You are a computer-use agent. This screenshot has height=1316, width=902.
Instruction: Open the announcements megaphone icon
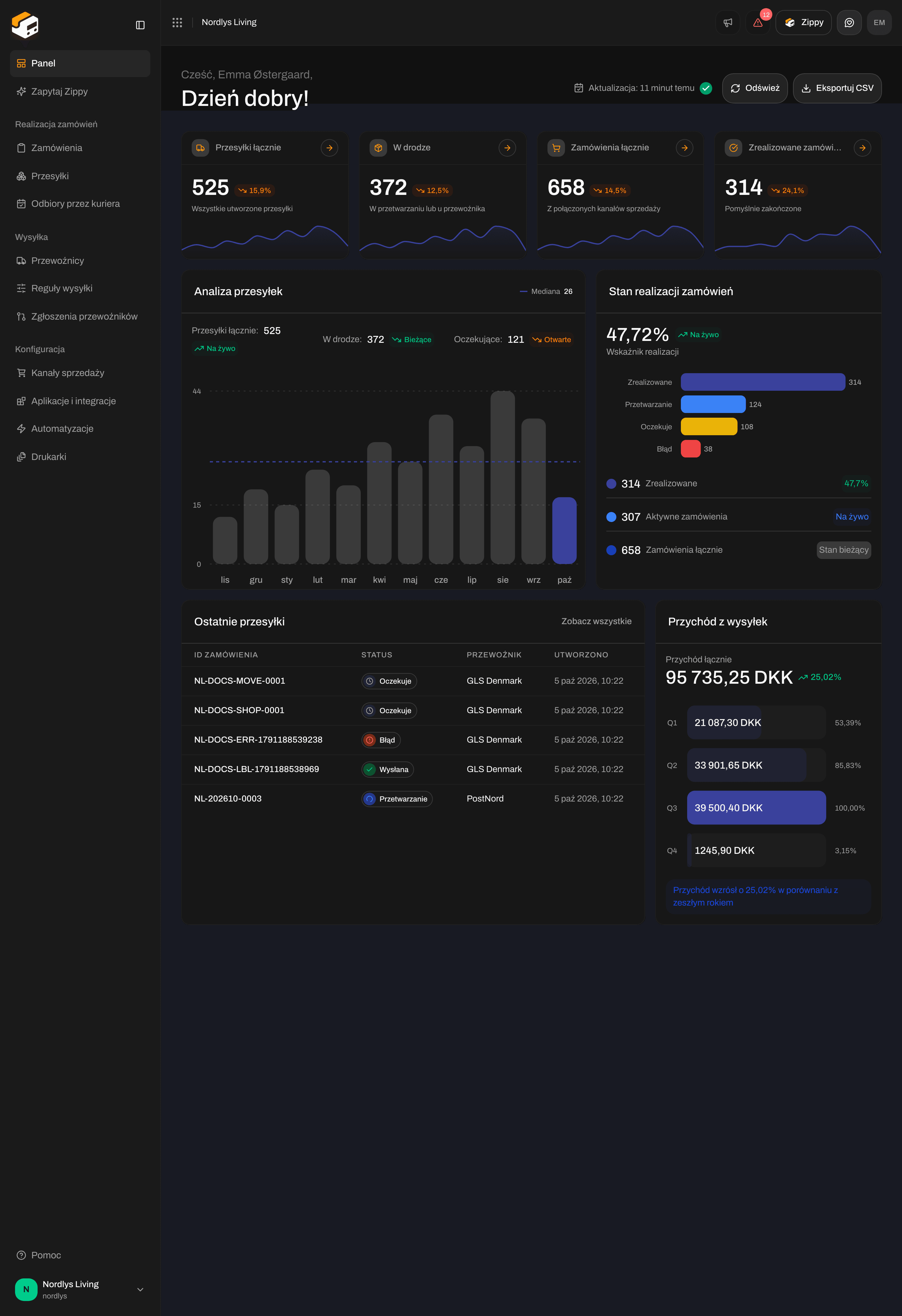click(728, 23)
